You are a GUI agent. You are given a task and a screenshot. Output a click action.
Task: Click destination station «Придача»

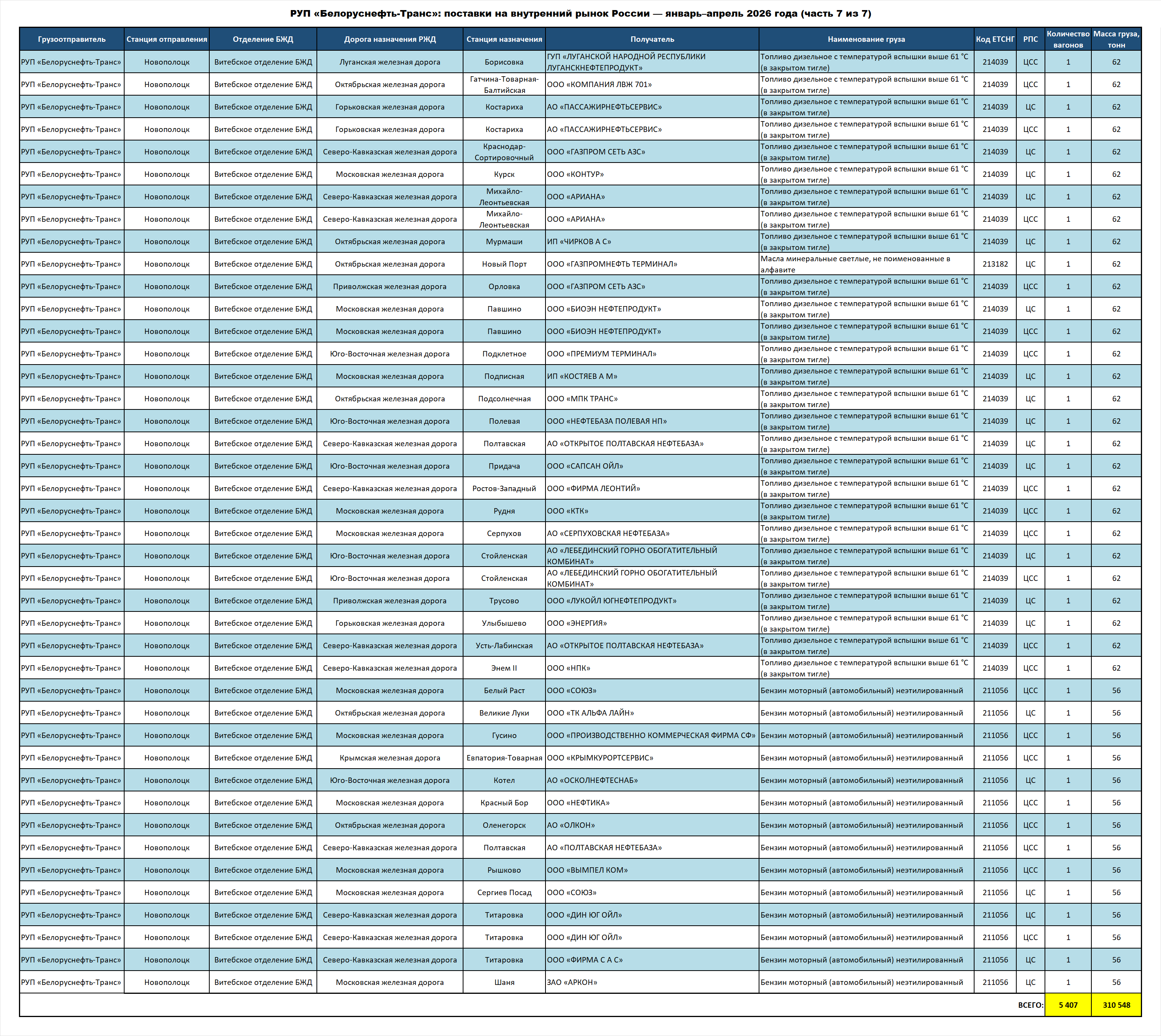pos(504,466)
